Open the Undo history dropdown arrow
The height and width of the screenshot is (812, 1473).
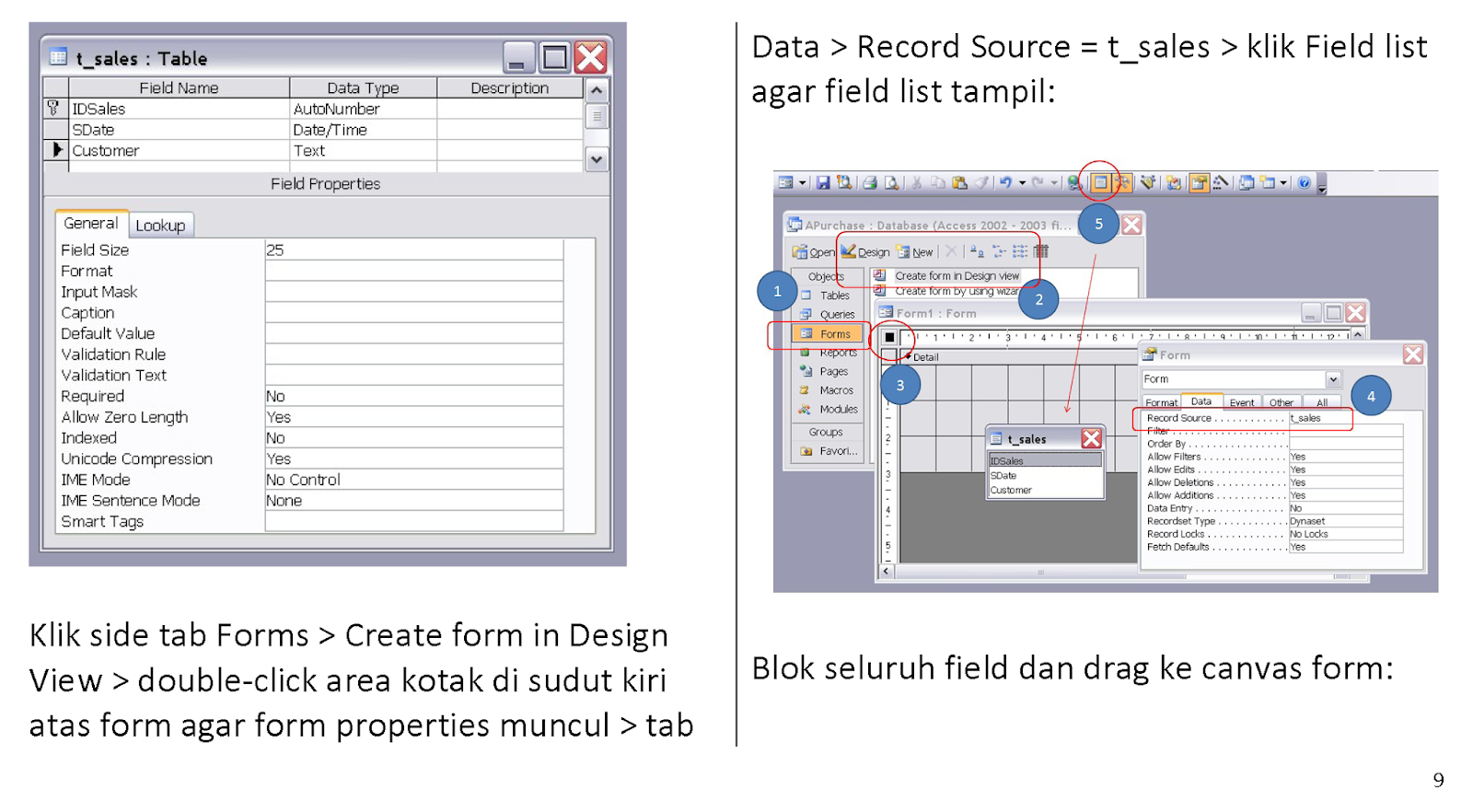[1022, 182]
